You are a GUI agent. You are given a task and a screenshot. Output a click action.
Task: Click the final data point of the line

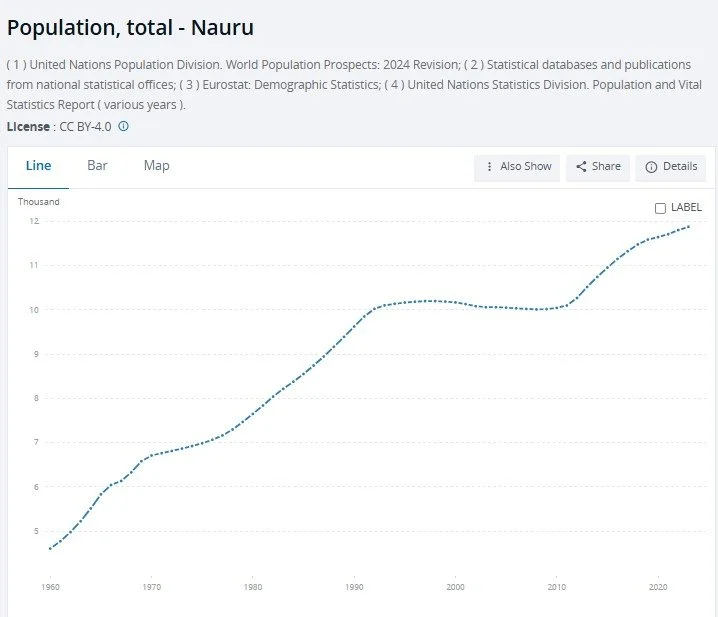pos(689,227)
